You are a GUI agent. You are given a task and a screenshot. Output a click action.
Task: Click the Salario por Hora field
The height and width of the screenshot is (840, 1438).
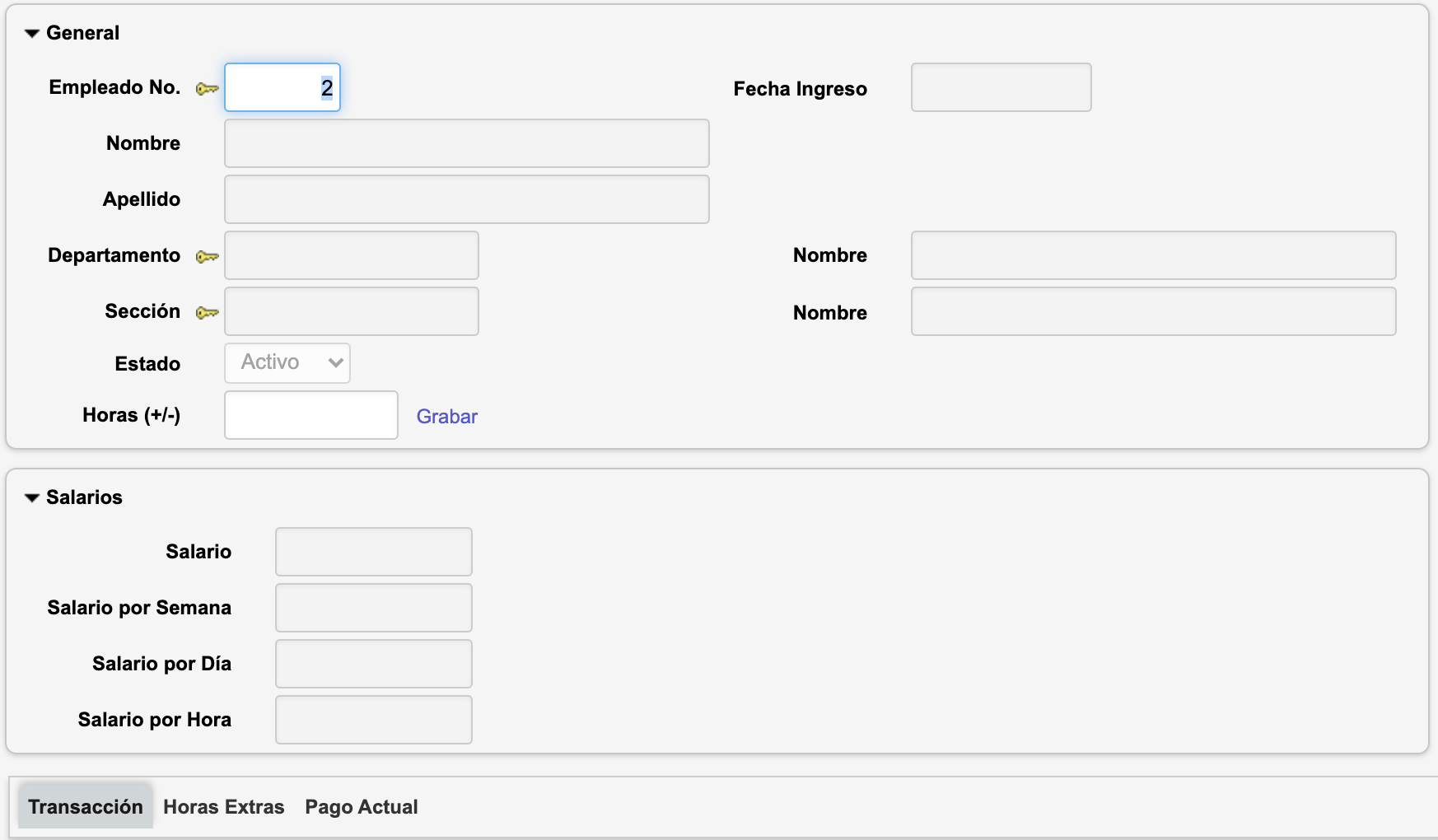pyautogui.click(x=374, y=720)
